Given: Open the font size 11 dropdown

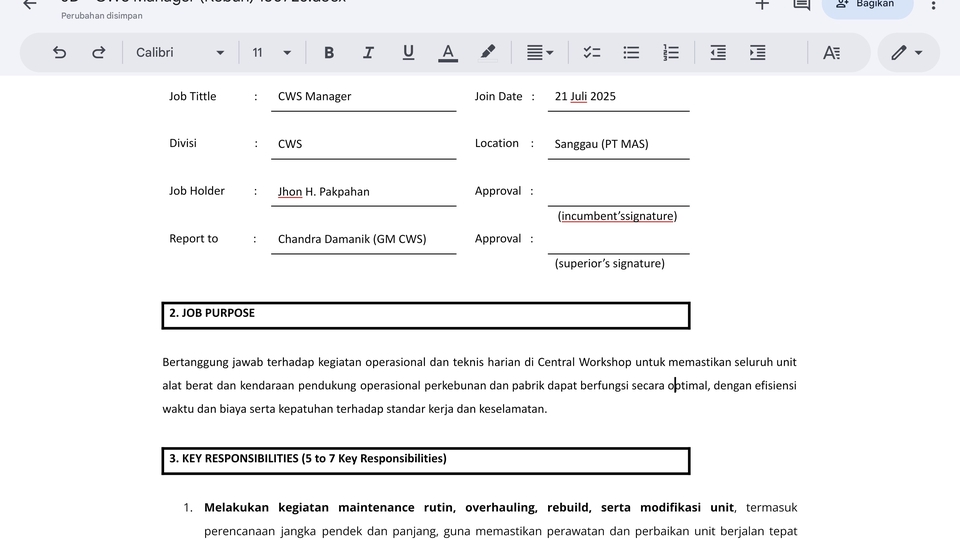Looking at the screenshot, I should 271,53.
